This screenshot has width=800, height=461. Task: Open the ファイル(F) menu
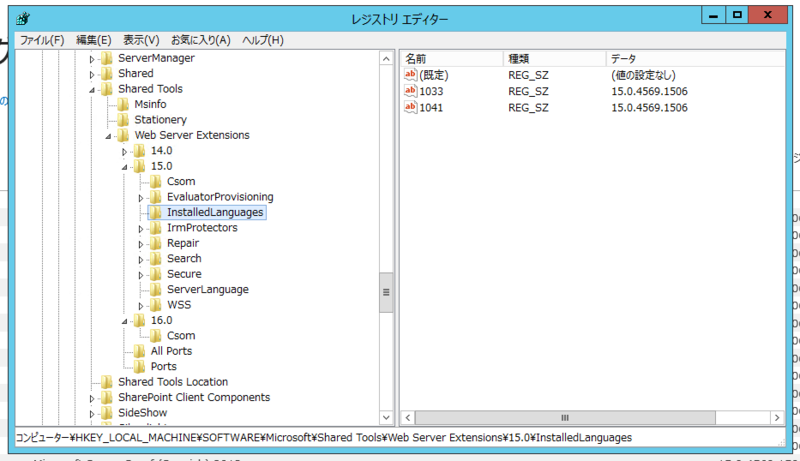pos(42,40)
